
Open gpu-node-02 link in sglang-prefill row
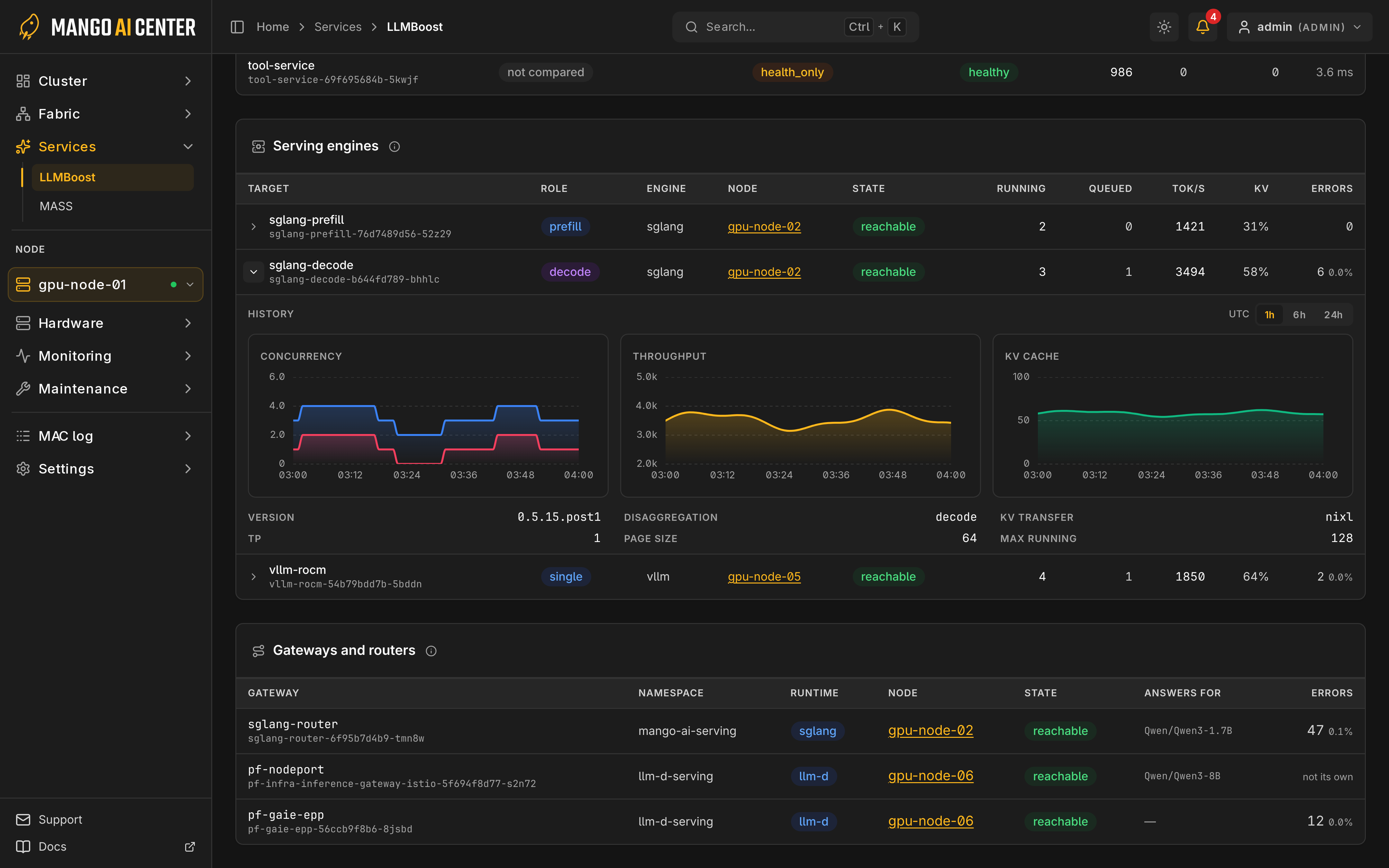(x=764, y=227)
